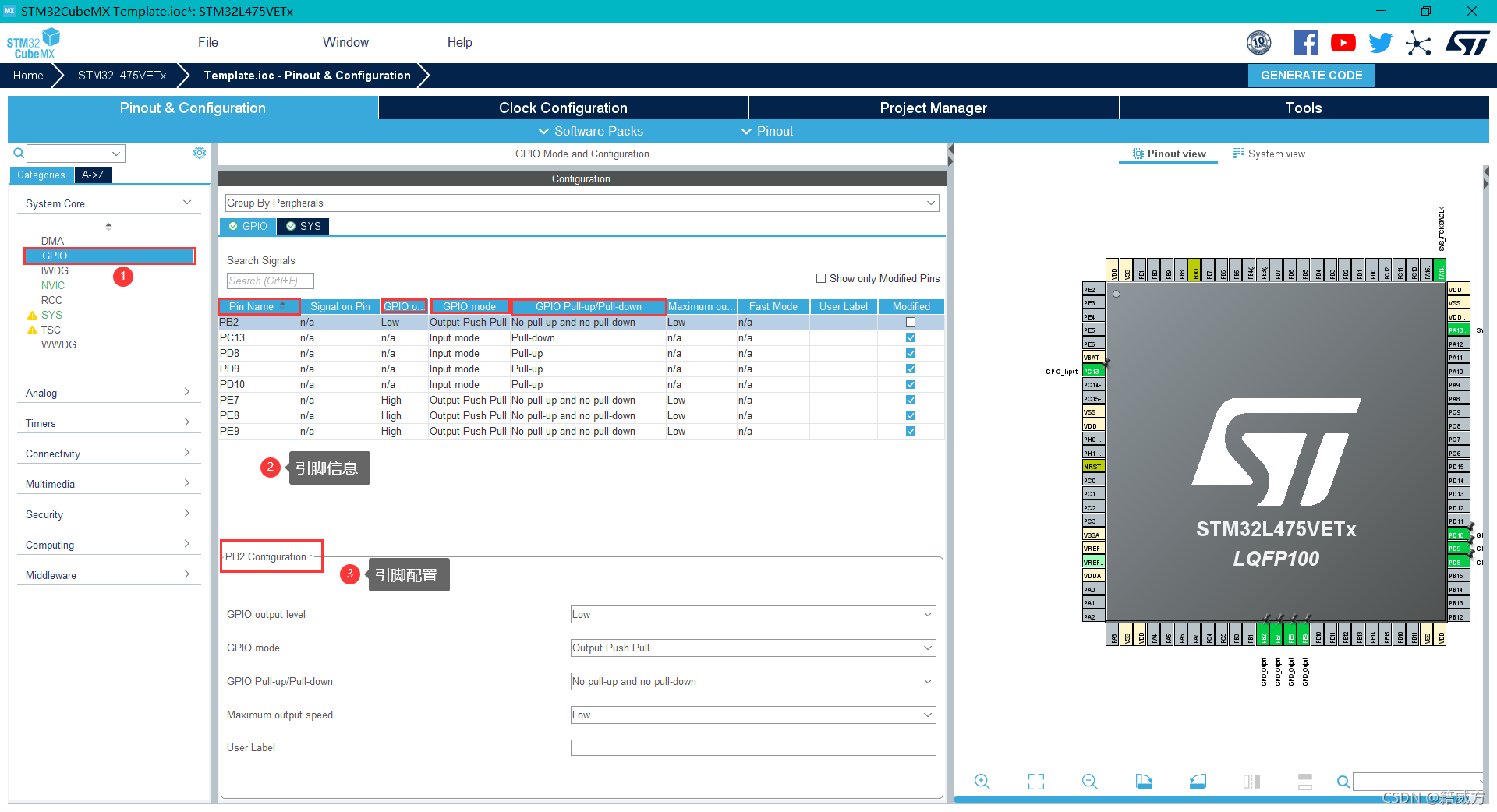
Task: Click the pin search magnifier icon
Action: pyautogui.click(x=1343, y=782)
